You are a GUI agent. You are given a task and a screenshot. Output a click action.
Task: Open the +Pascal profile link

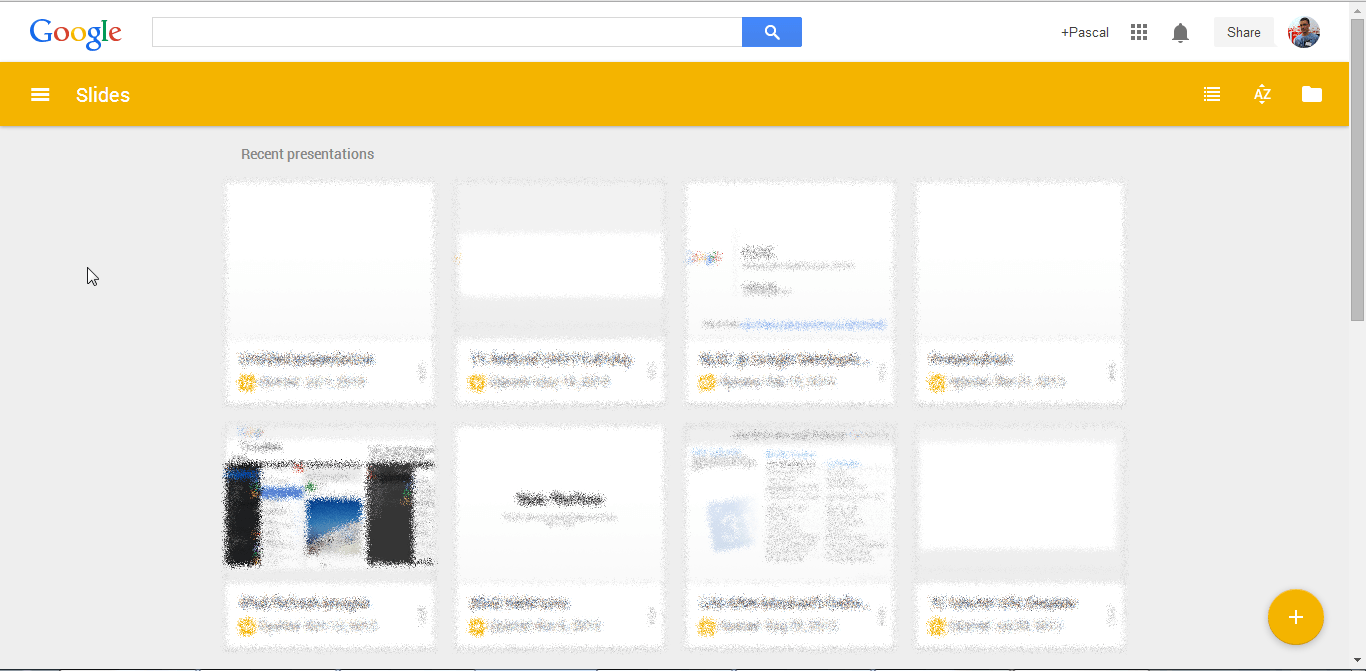(1085, 33)
